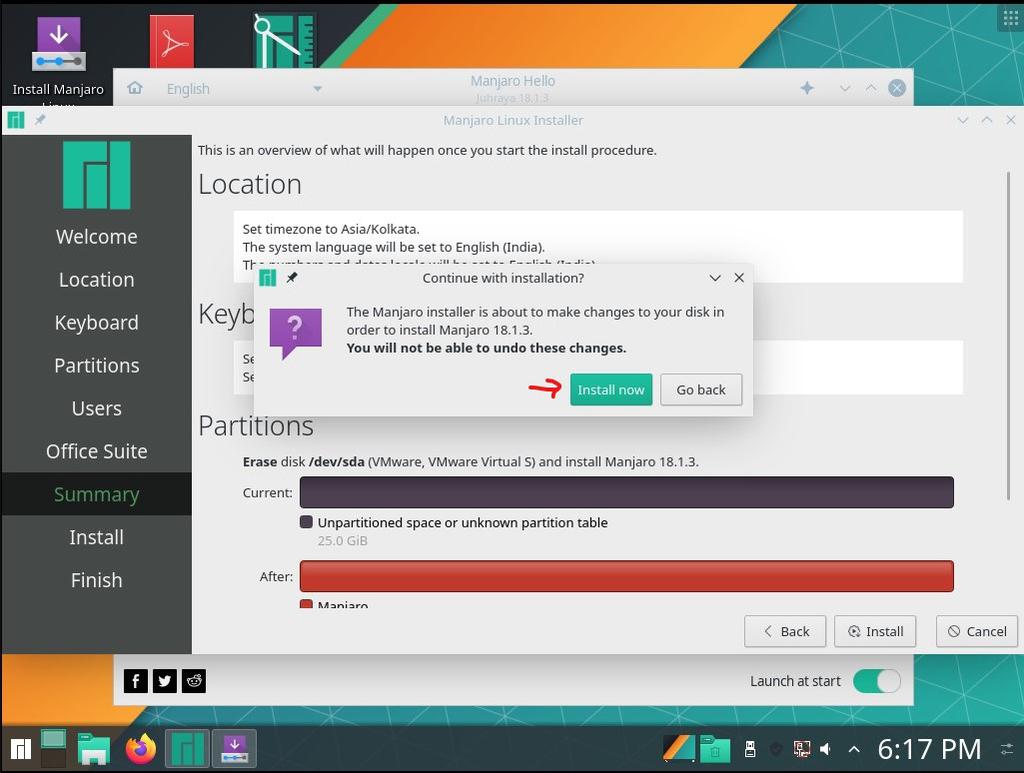Click the '25.0 GiB' size label
1024x773 pixels.
342,541
